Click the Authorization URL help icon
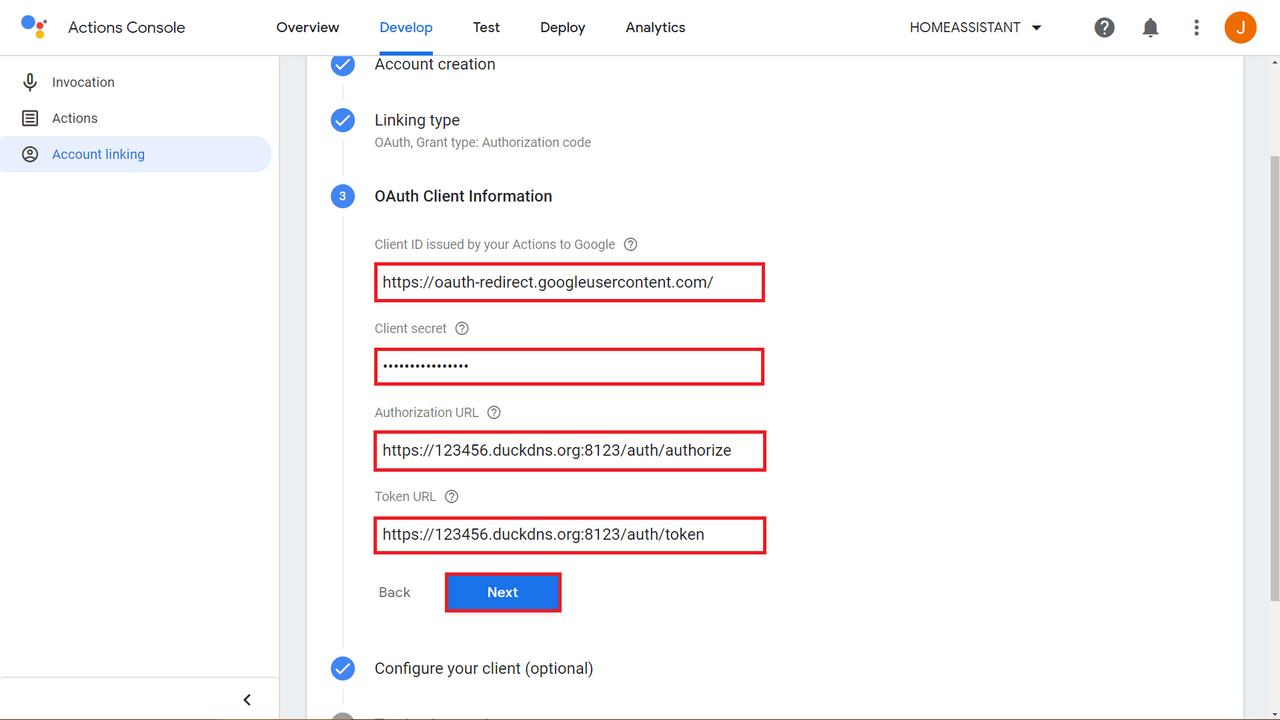This screenshot has height=720, width=1280. point(493,412)
